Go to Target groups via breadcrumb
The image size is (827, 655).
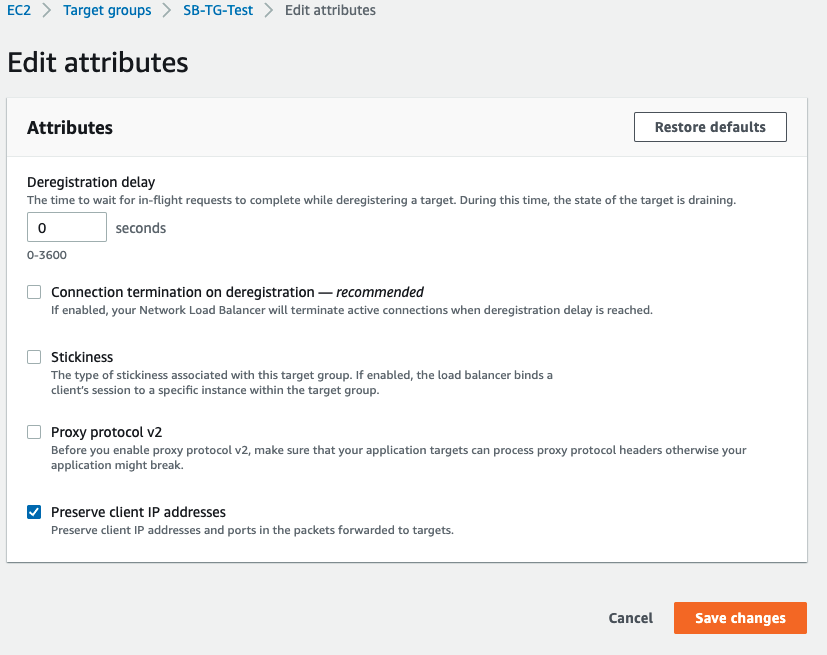pos(107,11)
